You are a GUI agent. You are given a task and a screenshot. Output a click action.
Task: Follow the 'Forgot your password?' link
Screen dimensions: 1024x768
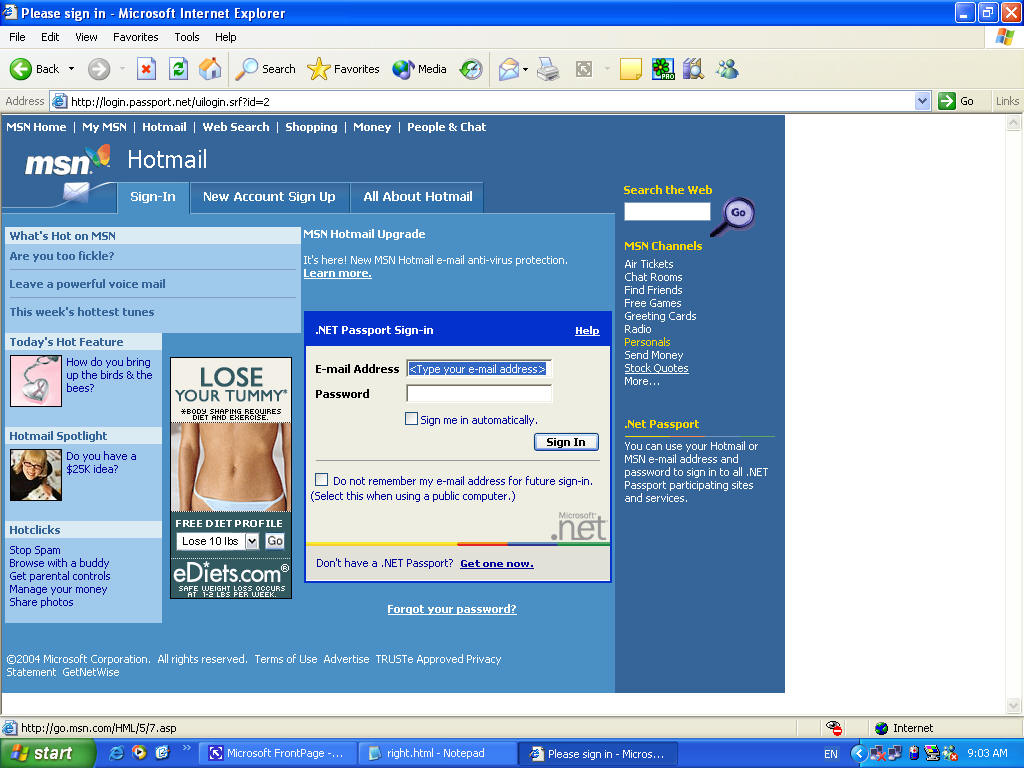click(x=452, y=609)
